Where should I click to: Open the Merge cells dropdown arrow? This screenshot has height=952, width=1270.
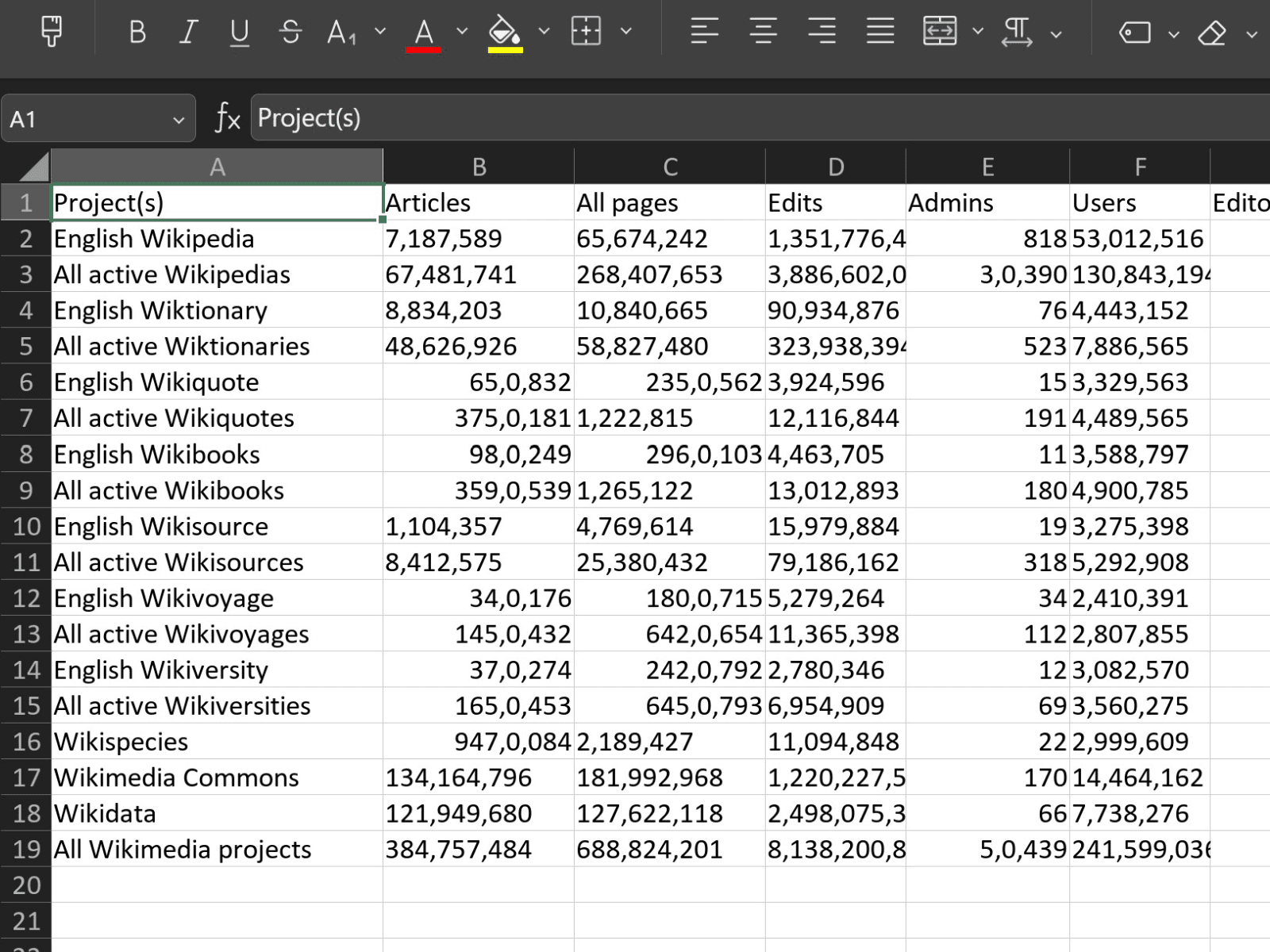click(x=978, y=32)
